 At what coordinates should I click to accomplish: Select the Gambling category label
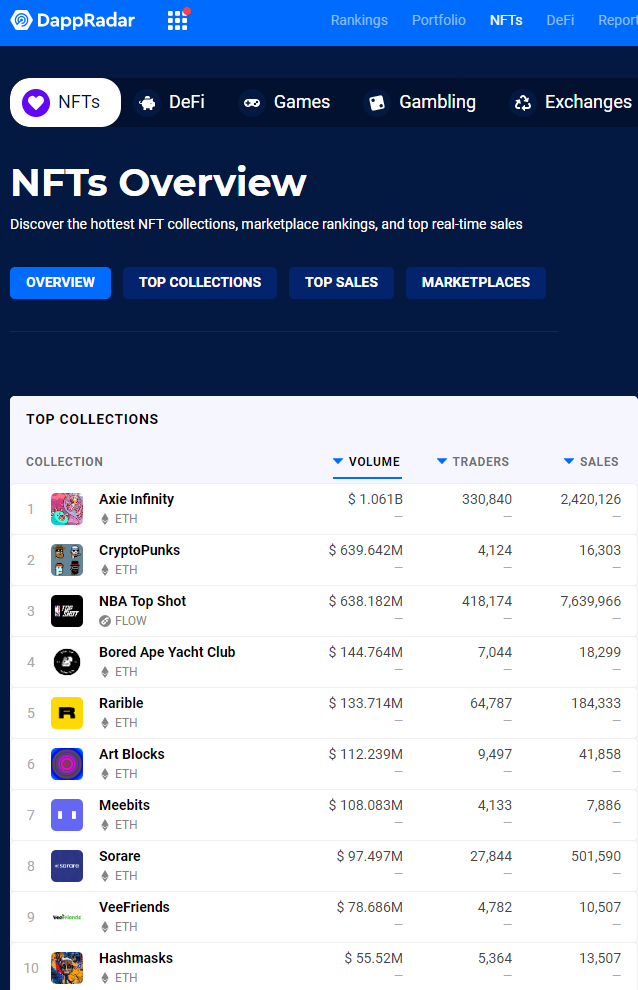coord(437,102)
